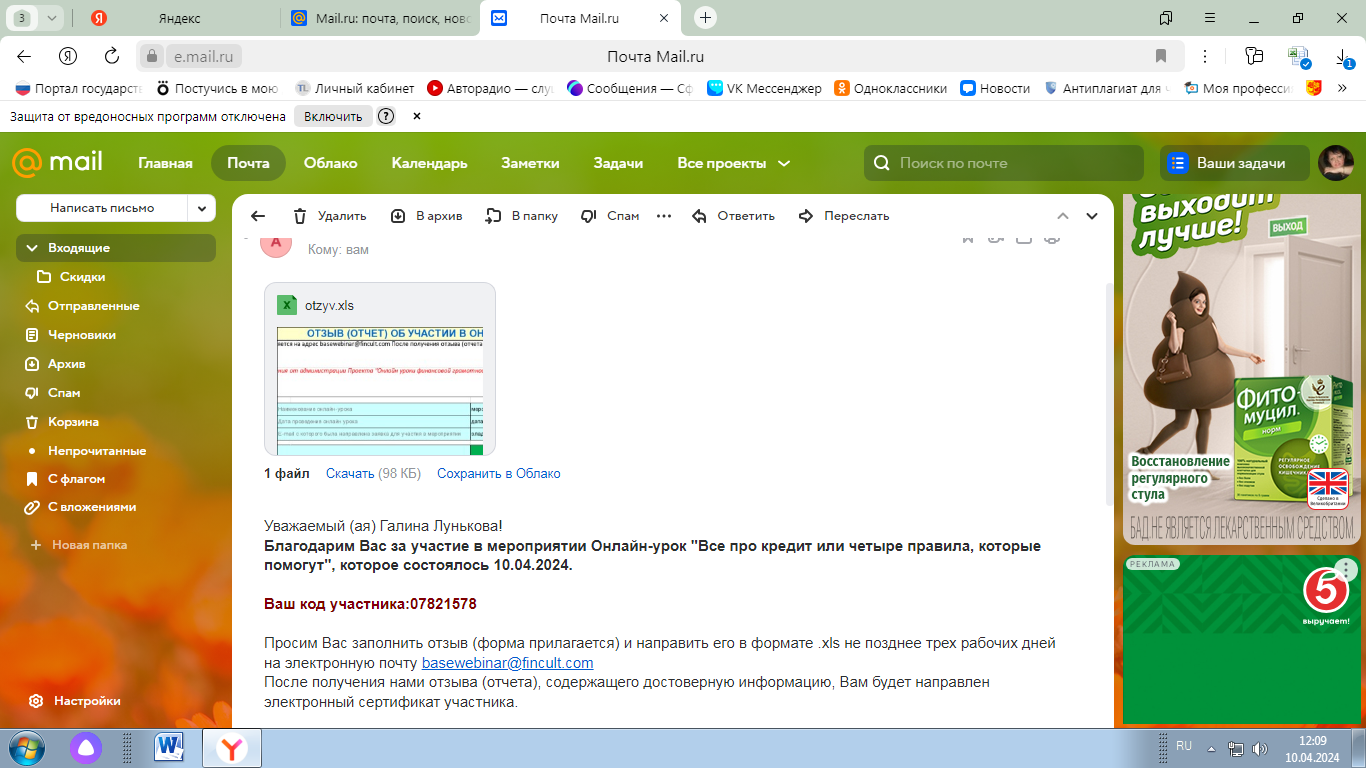
Task: Bookmark page icon in address bar
Action: click(x=1161, y=56)
